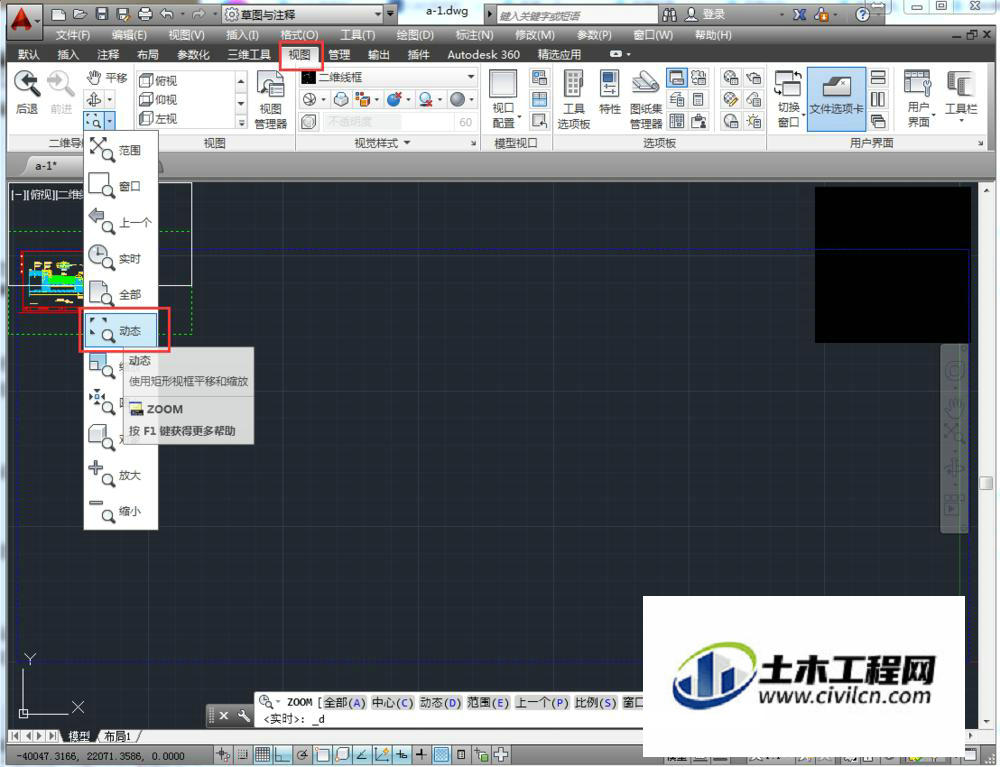Click the Open file folder icon
1000x767 pixels.
[x=80, y=14]
